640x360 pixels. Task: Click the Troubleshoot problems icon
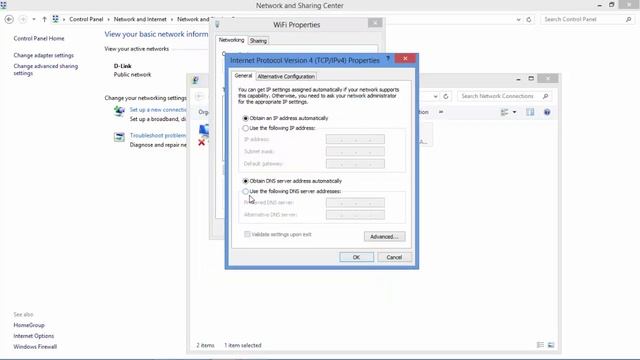[119, 137]
